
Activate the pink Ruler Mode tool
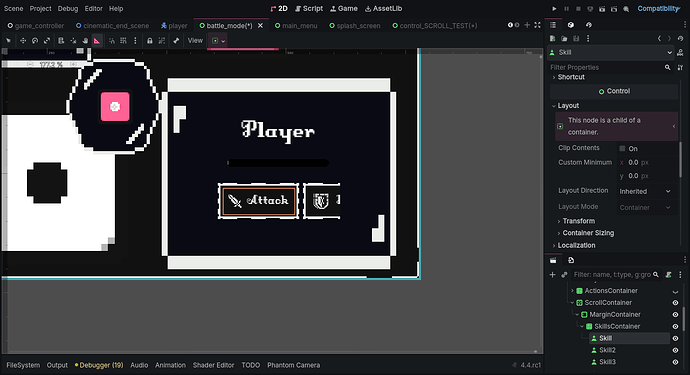97,40
